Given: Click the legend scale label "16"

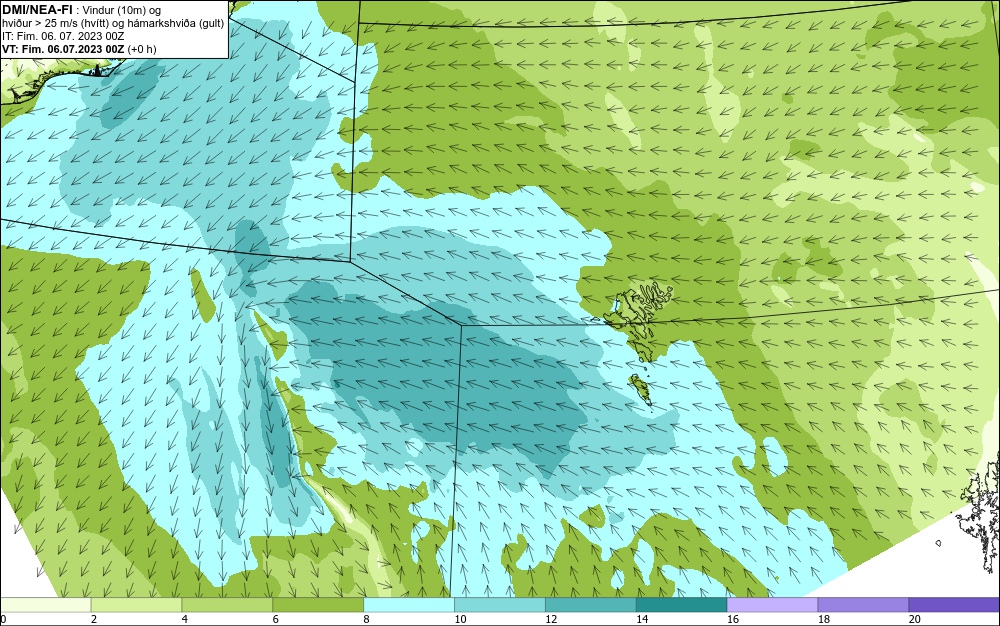Looking at the screenshot, I should (733, 619).
